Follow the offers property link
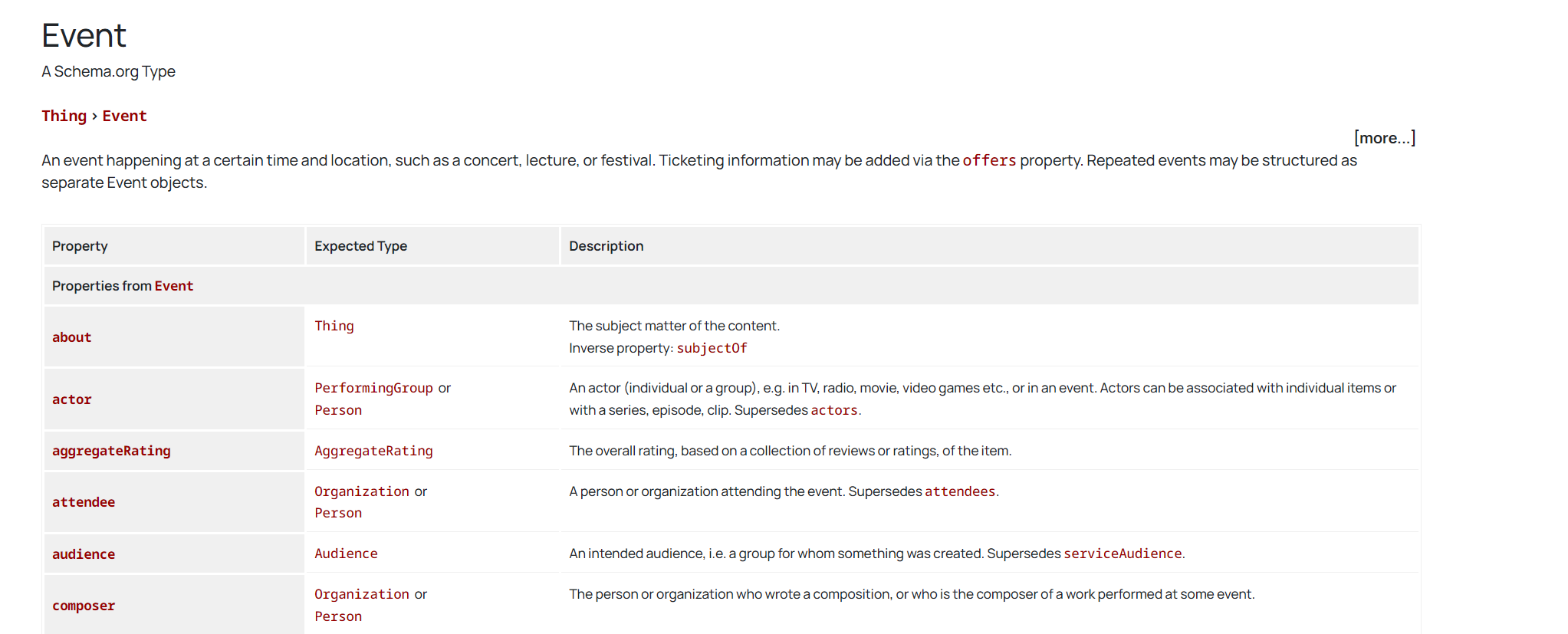Image resolution: width=1568 pixels, height=634 pixels. (988, 160)
